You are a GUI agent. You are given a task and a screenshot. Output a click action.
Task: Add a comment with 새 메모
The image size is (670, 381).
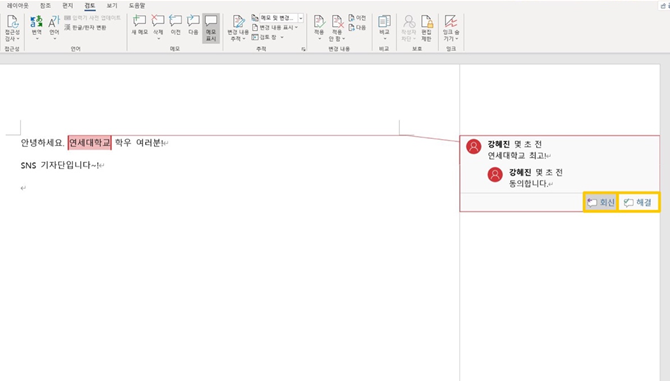pos(139,25)
